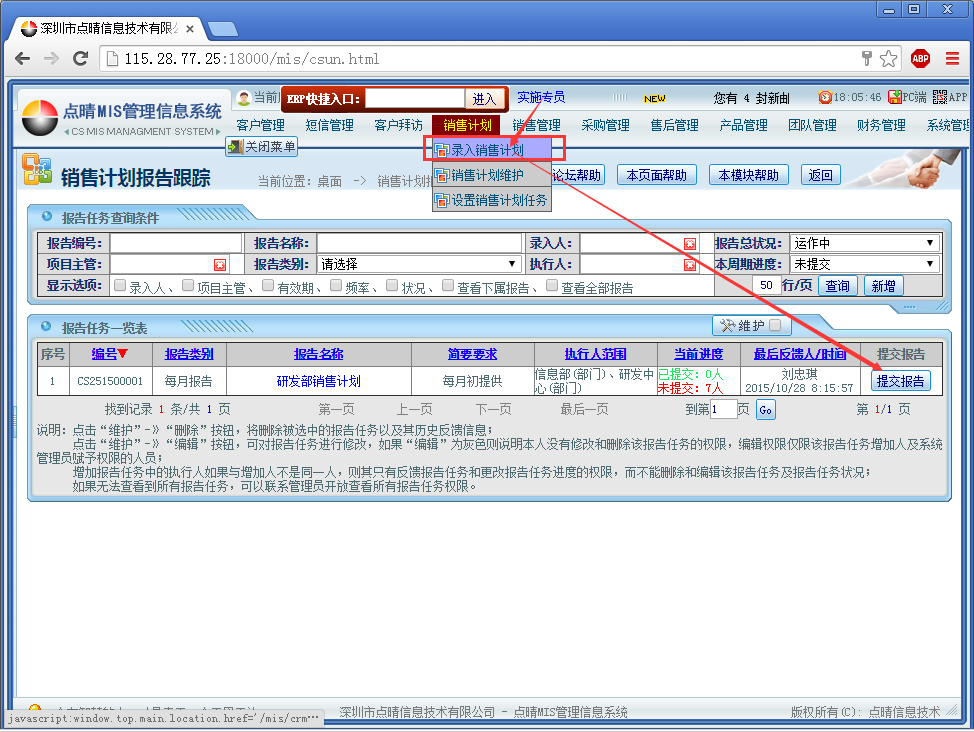Click the 报告编号 input field
Image resolution: width=974 pixels, height=732 pixels.
click(x=176, y=243)
